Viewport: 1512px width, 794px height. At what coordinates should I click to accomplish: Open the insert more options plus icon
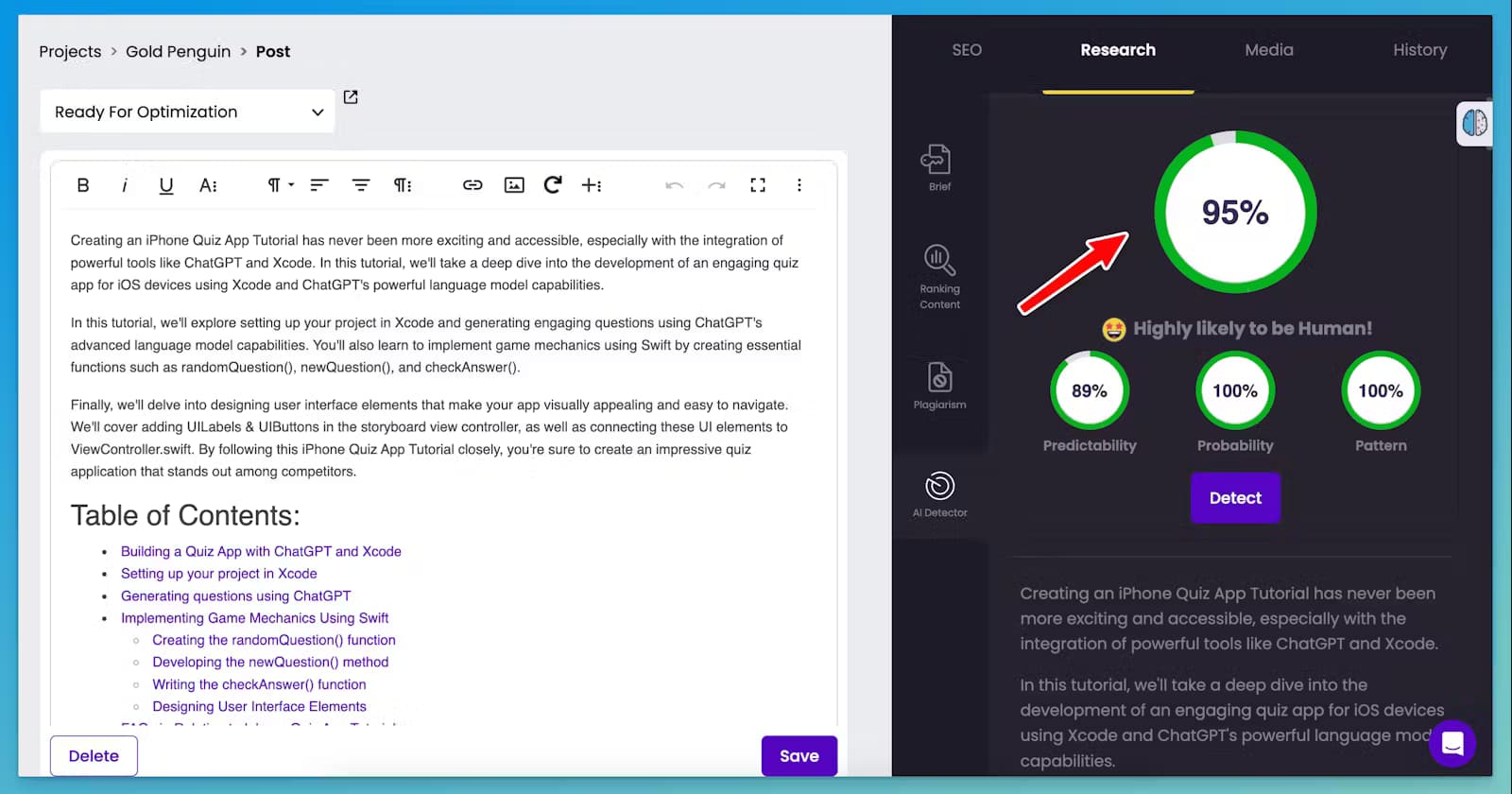tap(592, 185)
